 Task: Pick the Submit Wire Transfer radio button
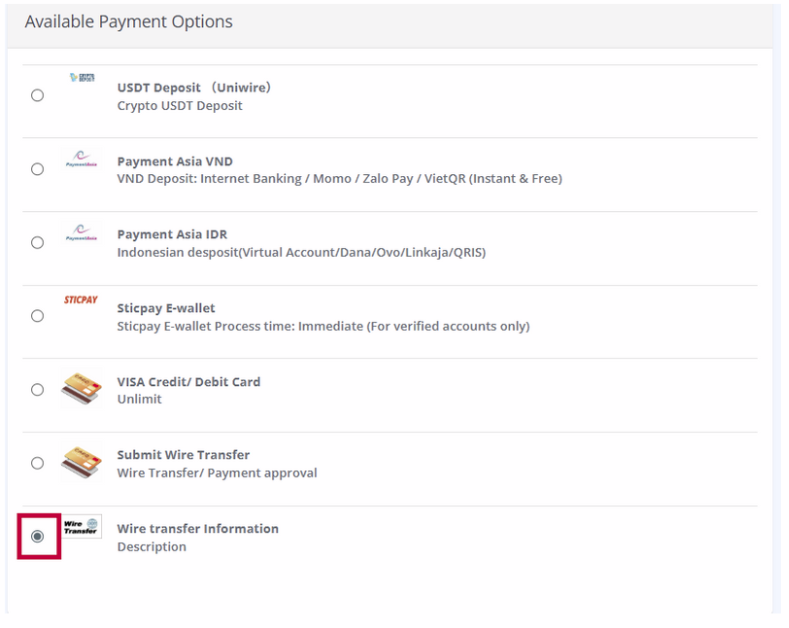coord(37,463)
